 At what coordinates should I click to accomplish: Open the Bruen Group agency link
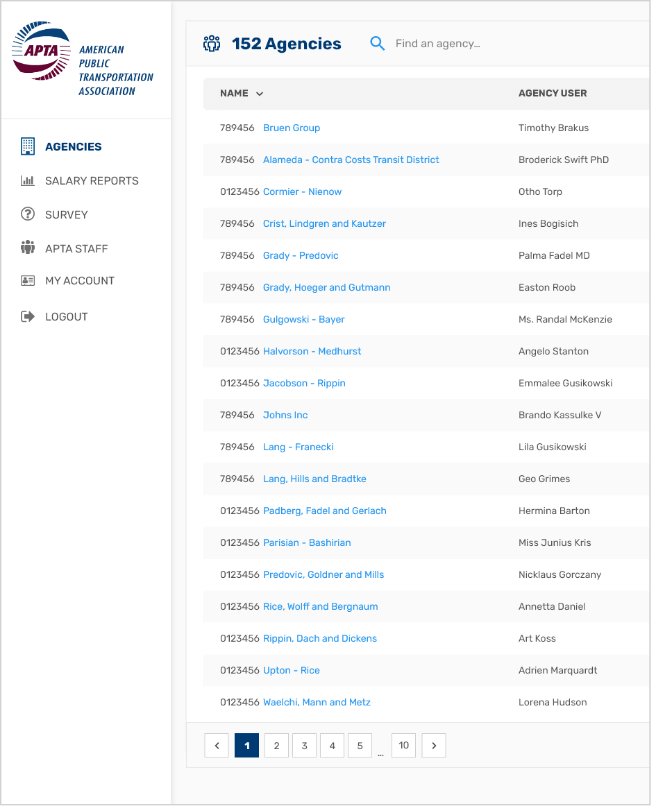tap(291, 128)
